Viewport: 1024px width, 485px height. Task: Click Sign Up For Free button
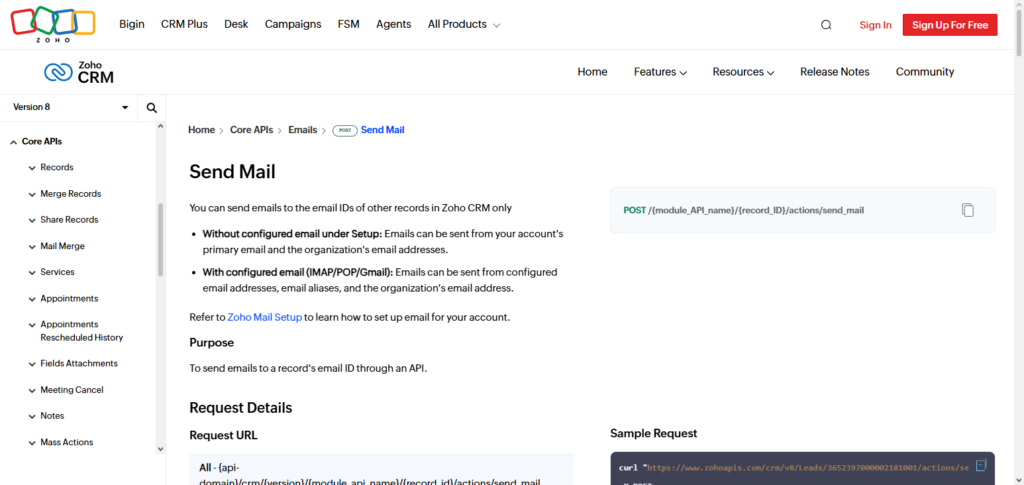[x=950, y=25]
